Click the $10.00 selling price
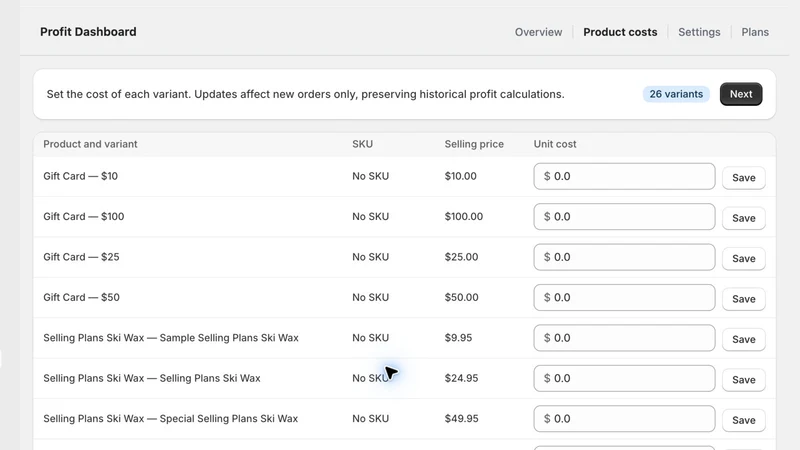The image size is (800, 450). pos(460,176)
